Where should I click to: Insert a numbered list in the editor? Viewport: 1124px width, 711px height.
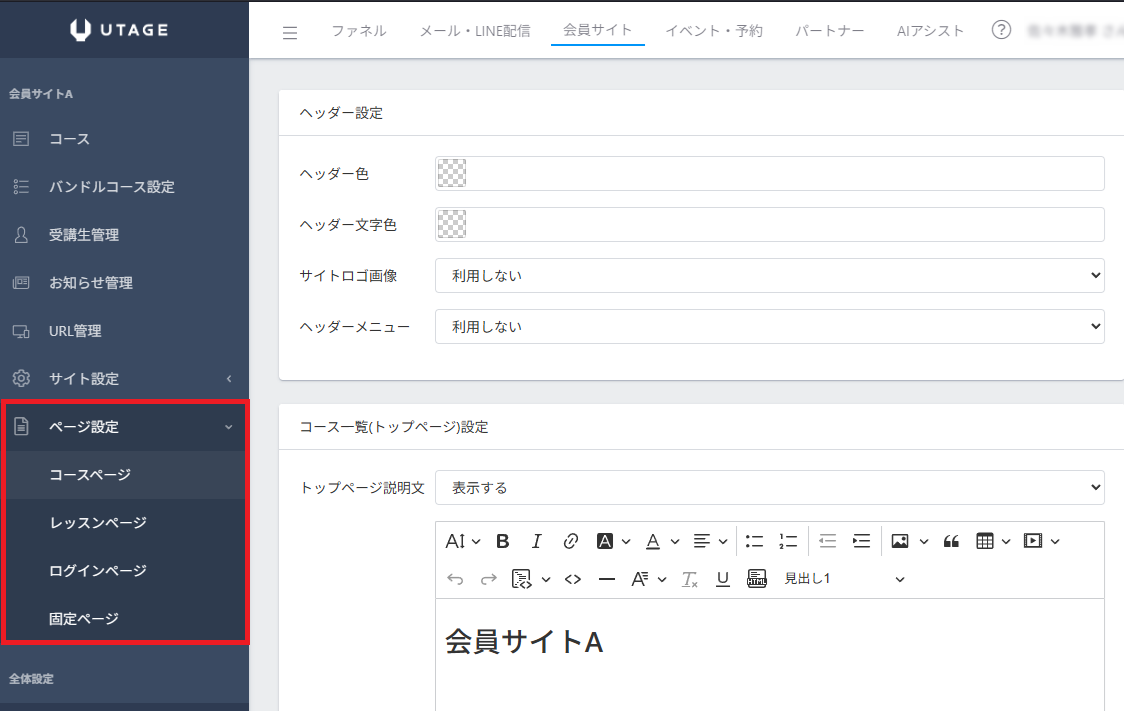[788, 541]
